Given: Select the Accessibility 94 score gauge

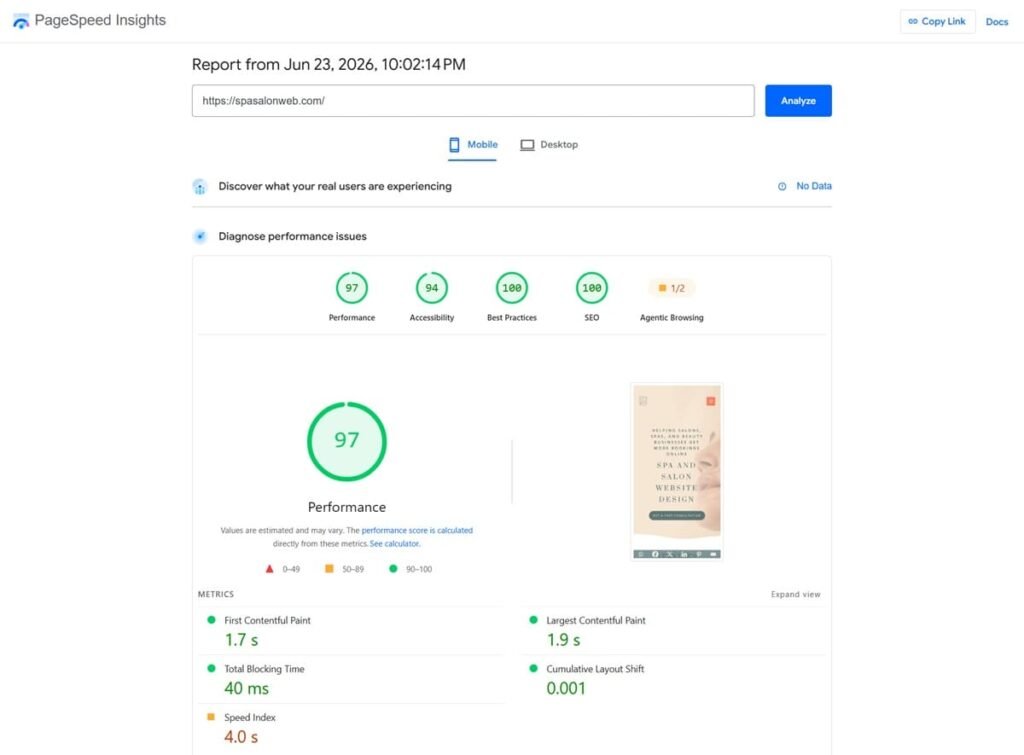Looking at the screenshot, I should coord(432,288).
